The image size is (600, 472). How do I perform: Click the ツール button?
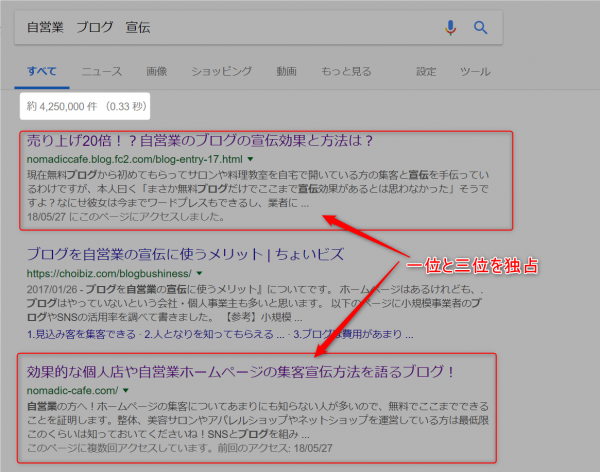coord(474,72)
